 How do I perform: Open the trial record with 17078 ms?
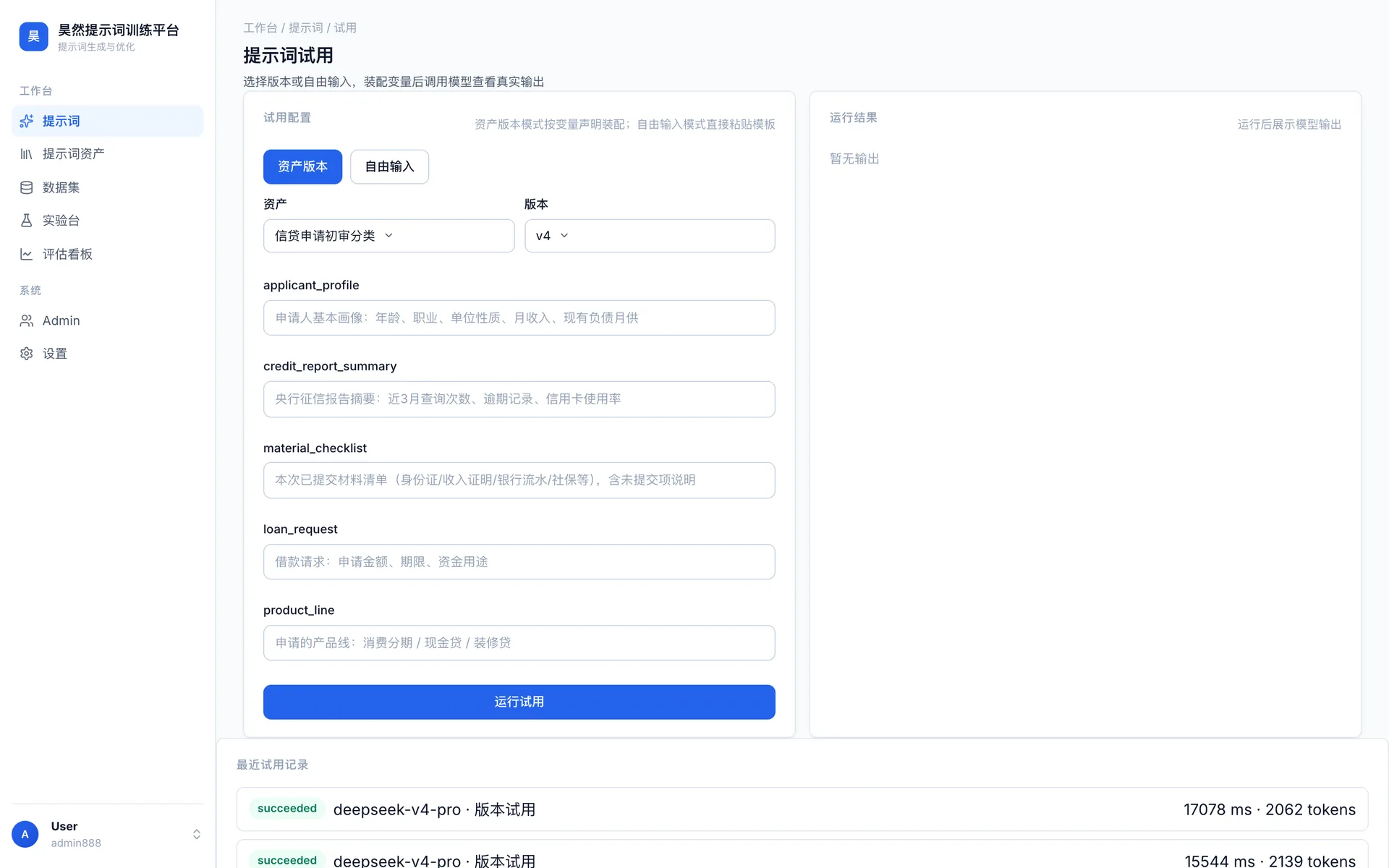coord(802,809)
